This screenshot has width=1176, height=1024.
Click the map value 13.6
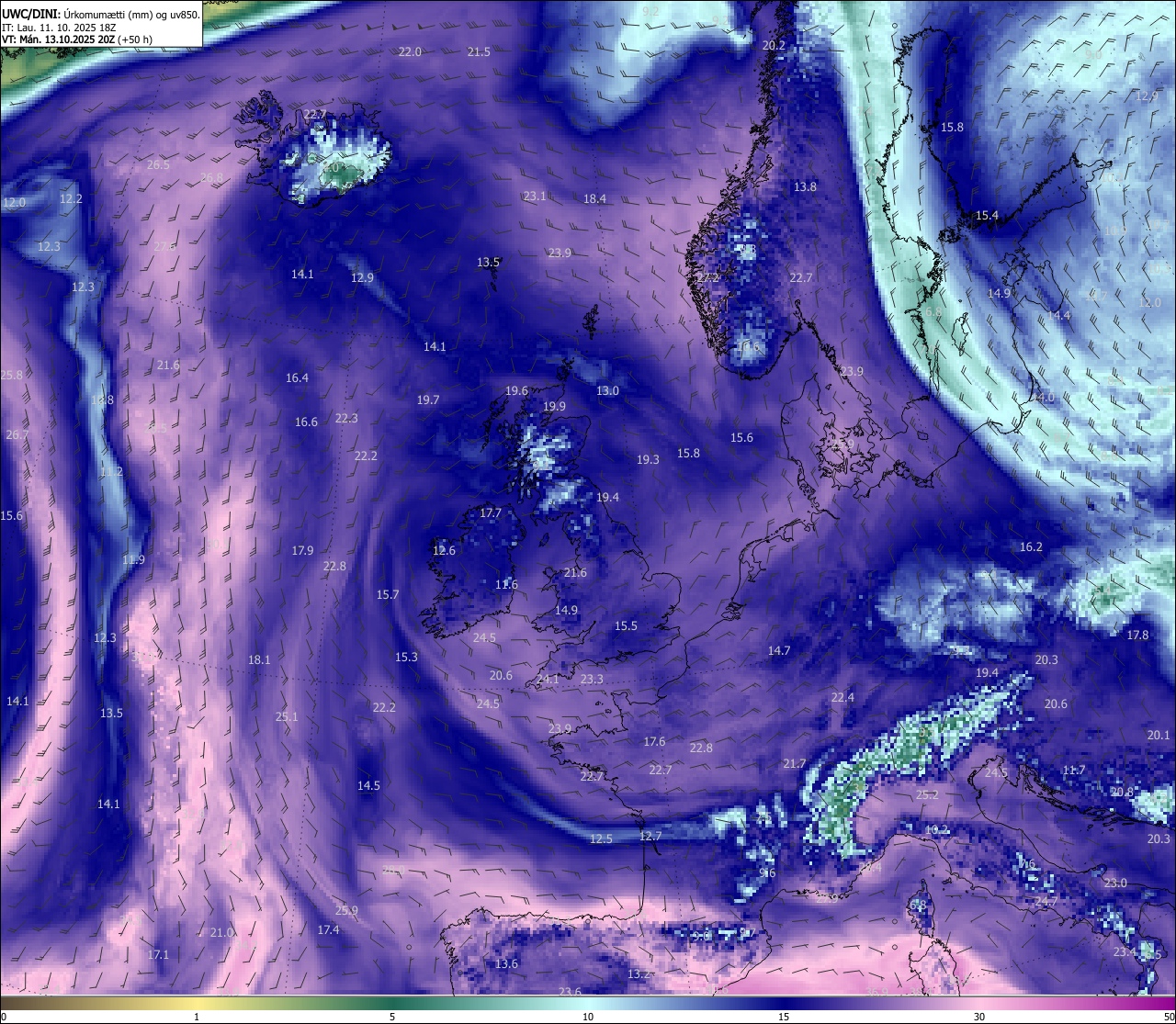click(x=506, y=964)
